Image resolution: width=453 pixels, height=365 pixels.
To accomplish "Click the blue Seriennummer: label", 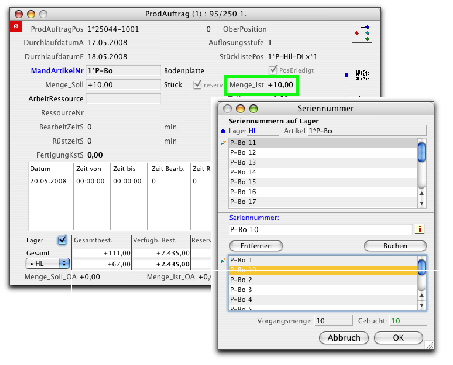I will point(254,218).
